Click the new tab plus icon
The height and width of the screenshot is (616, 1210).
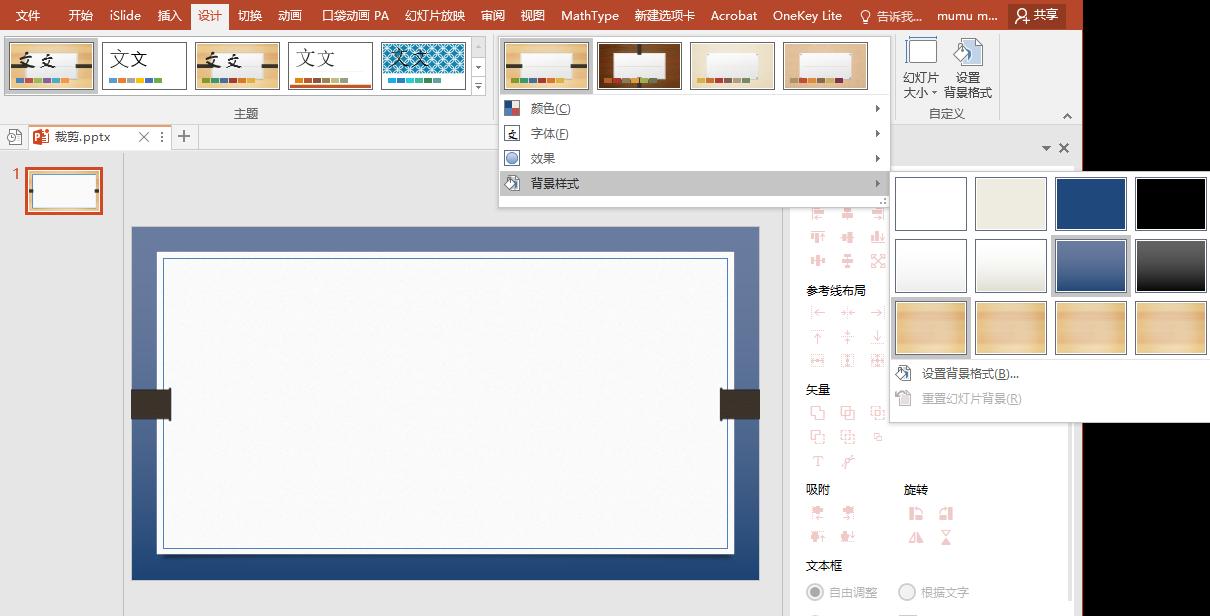pyautogui.click(x=184, y=137)
